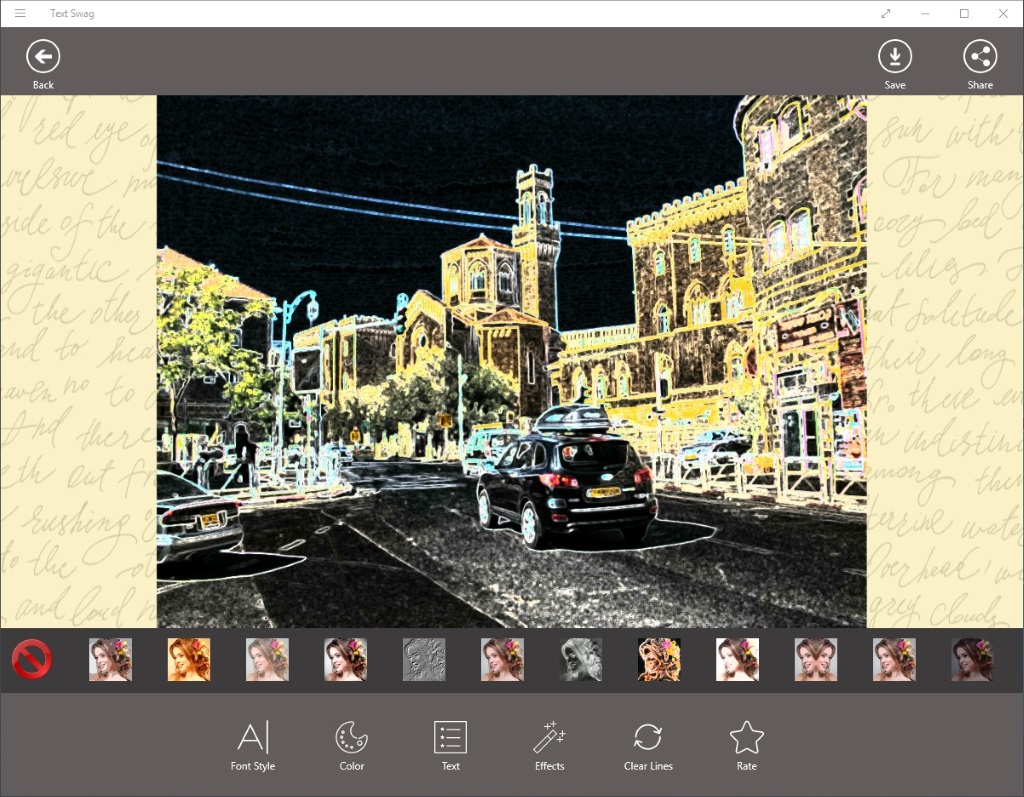Save the edited image
The height and width of the screenshot is (797, 1024).
(894, 57)
